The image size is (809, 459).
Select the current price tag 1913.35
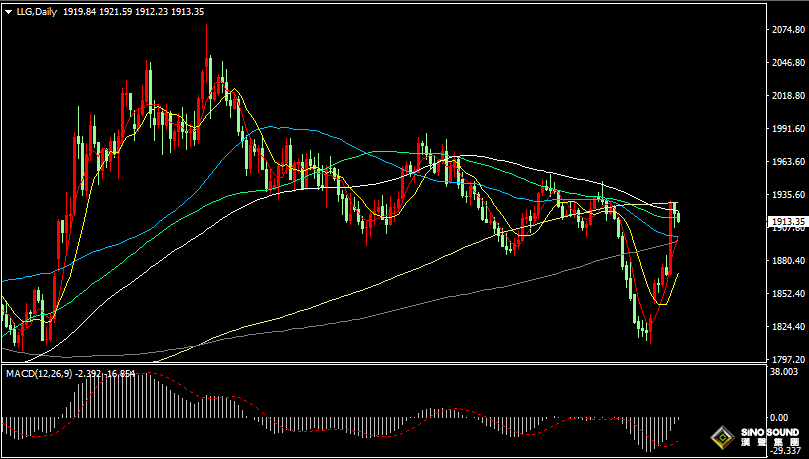pyautogui.click(x=788, y=222)
